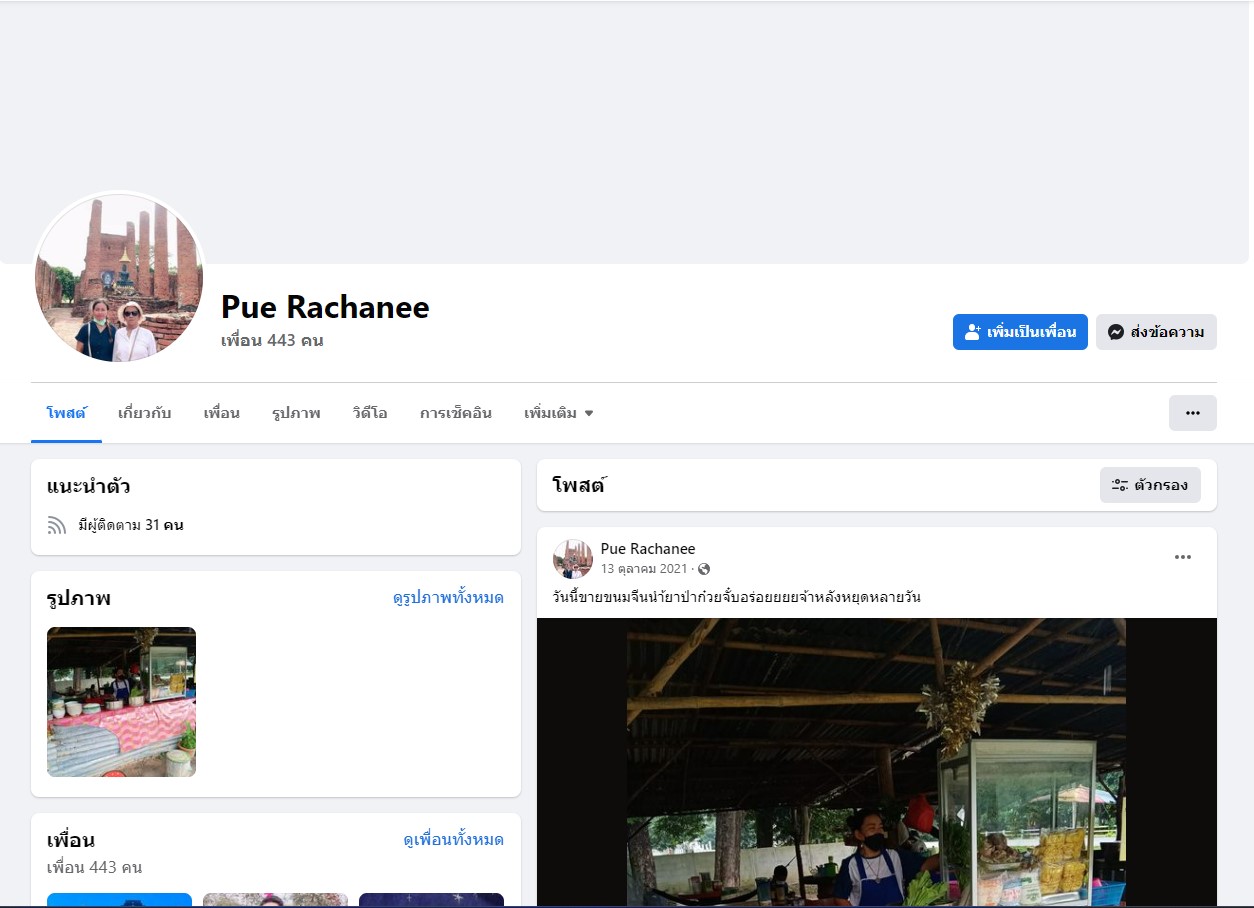Click the add friend icon in blue button
Screen dimensions: 1254x908
(972, 332)
